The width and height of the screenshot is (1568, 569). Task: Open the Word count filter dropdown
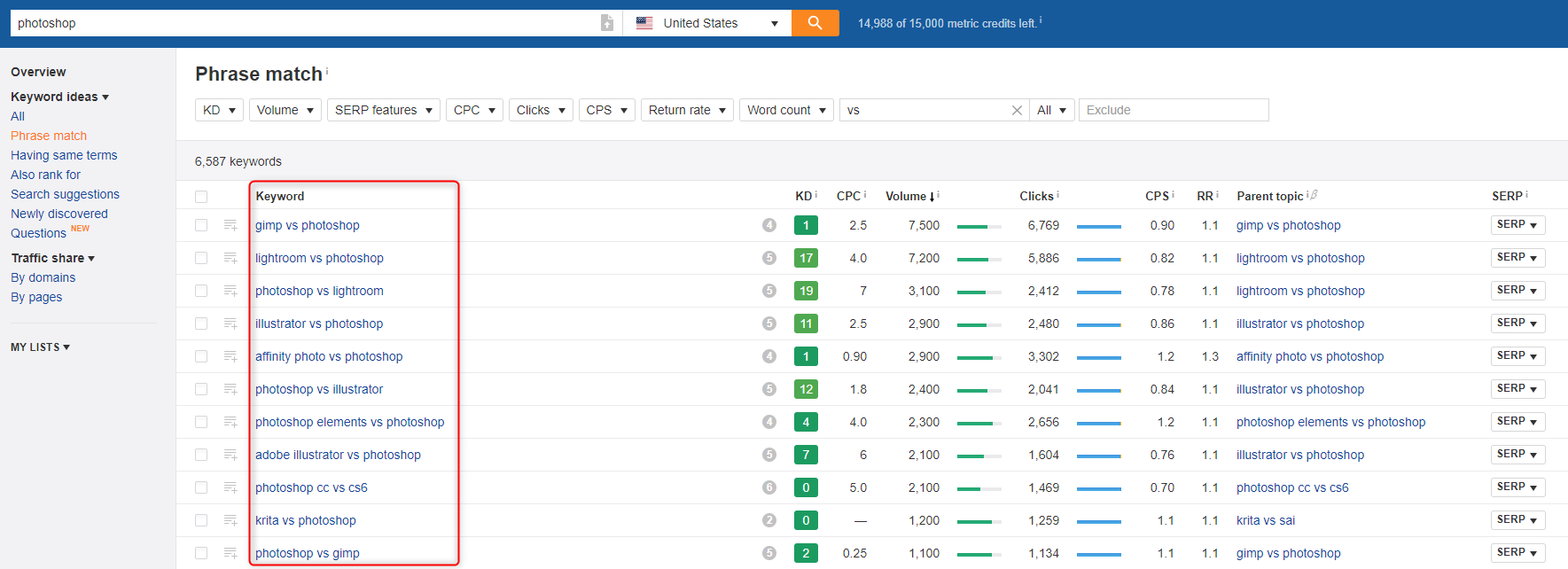[x=786, y=110]
